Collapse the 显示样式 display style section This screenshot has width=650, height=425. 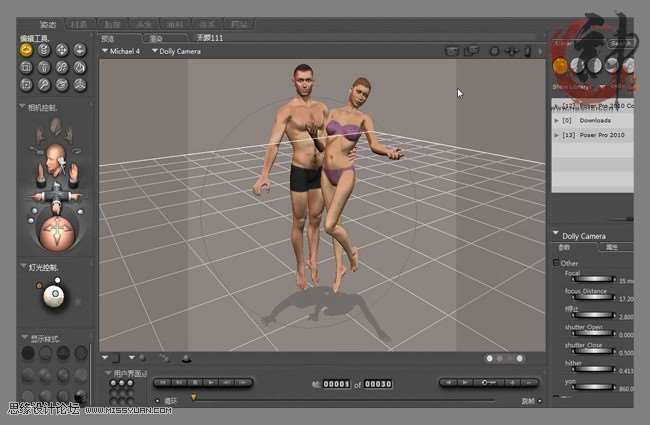(x=24, y=338)
